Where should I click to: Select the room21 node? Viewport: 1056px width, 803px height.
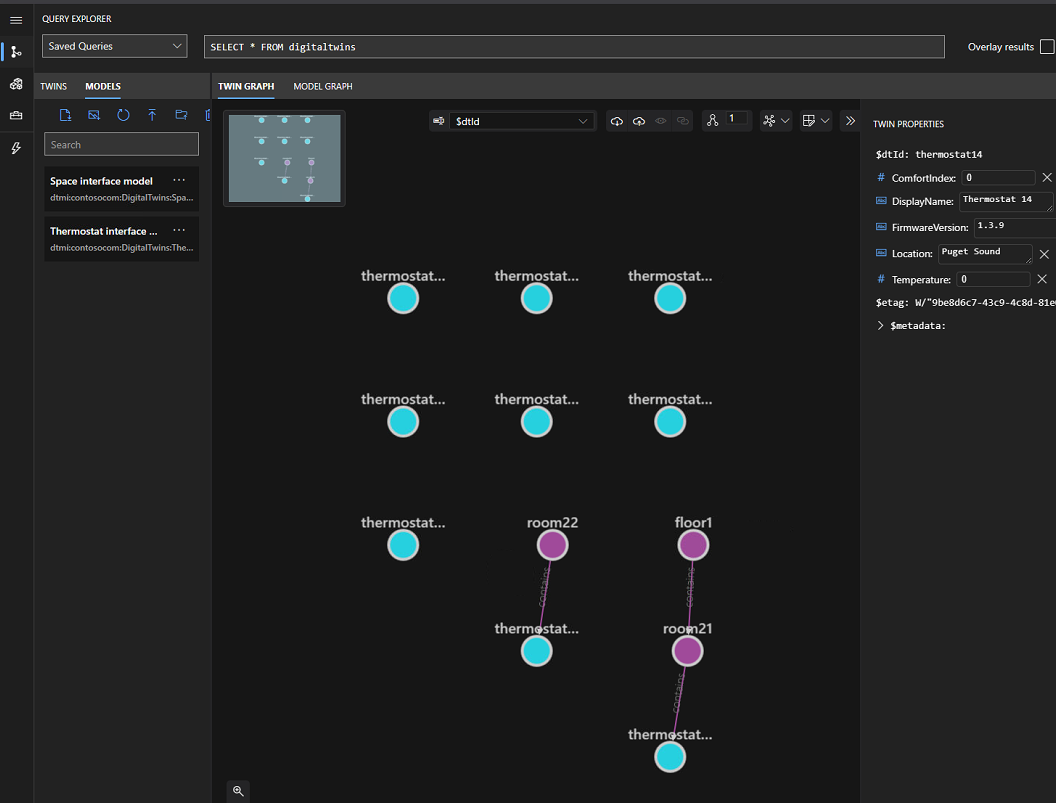(688, 651)
